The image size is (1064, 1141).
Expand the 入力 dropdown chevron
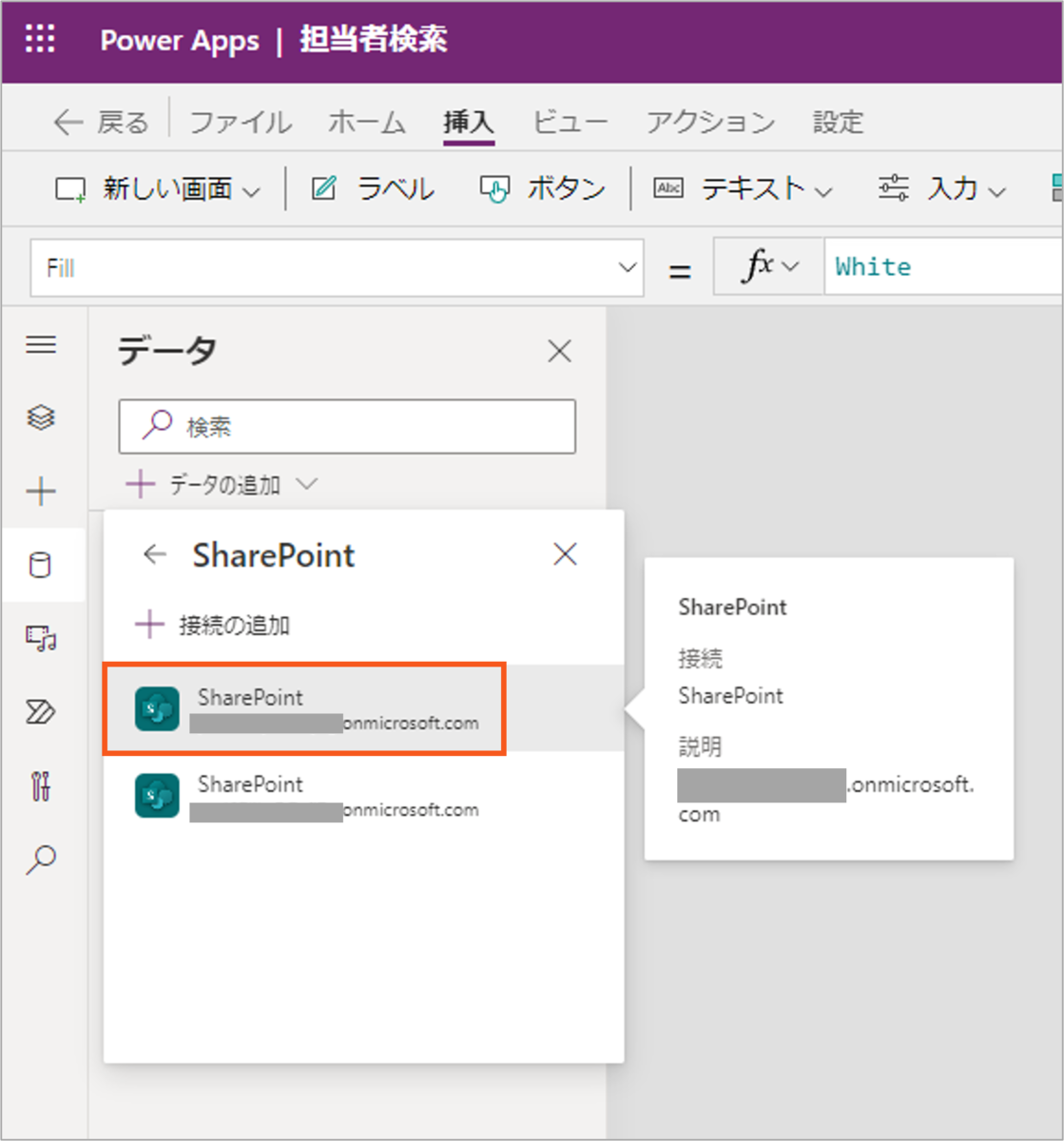pyautogui.click(x=997, y=191)
